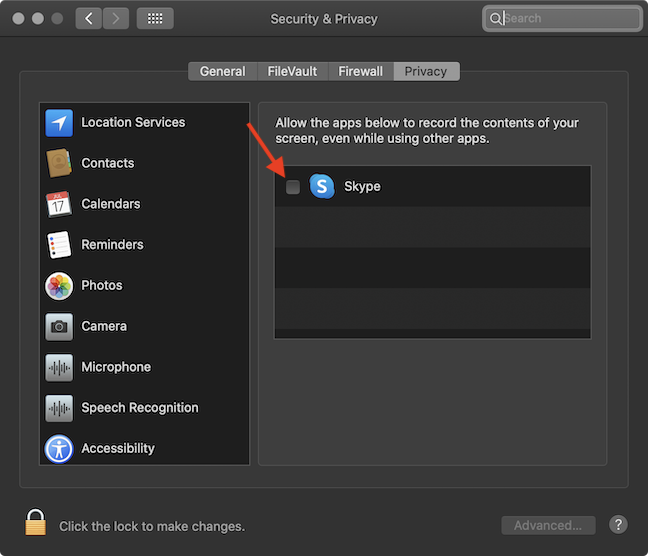
Task: Click the Reminders list icon
Action: [59, 245]
